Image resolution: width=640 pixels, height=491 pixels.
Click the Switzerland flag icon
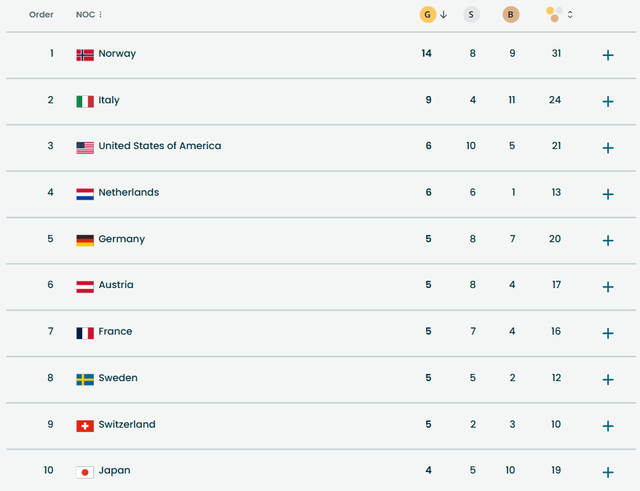point(85,425)
